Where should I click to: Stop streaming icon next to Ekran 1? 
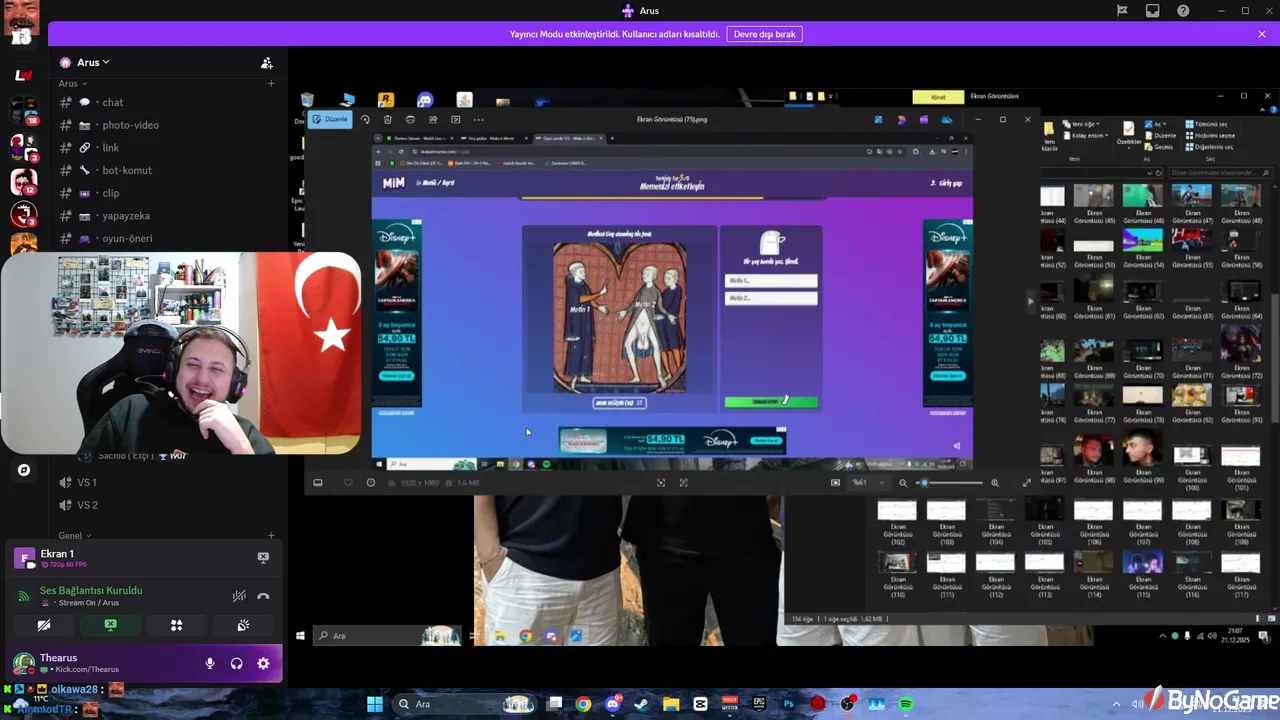[x=263, y=557]
